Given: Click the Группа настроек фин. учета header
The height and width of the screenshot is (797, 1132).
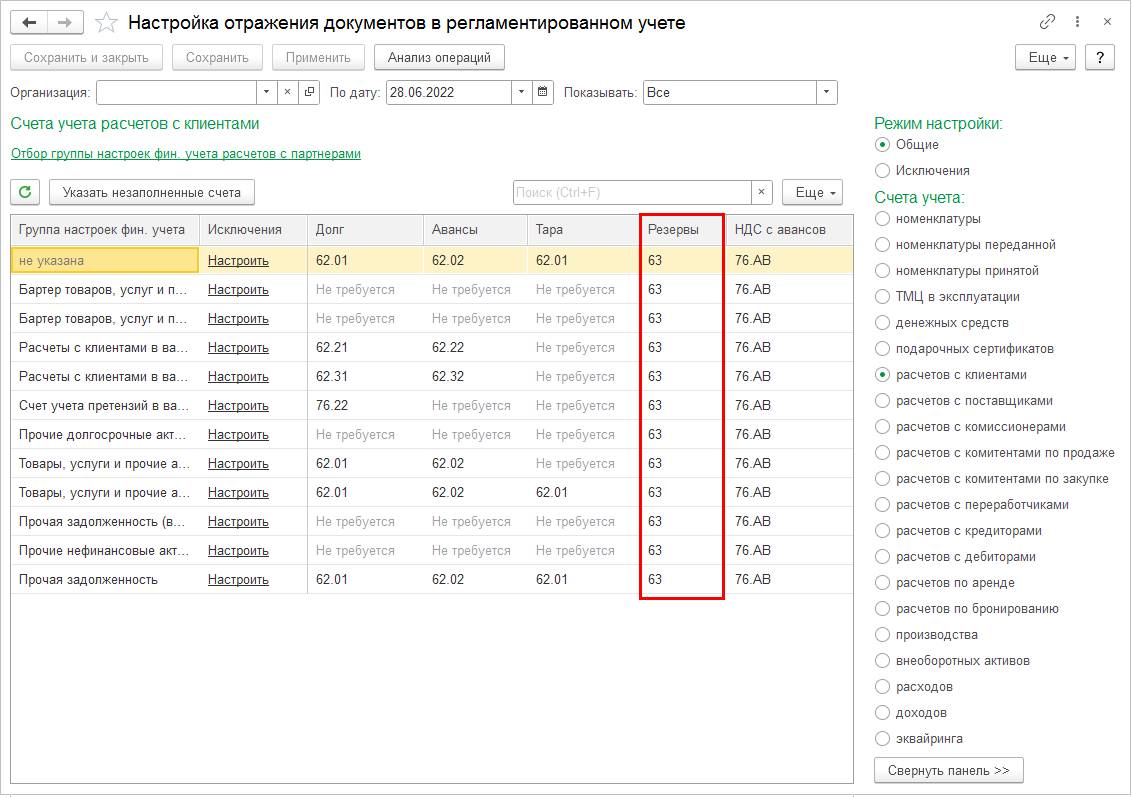Looking at the screenshot, I should (x=102, y=230).
